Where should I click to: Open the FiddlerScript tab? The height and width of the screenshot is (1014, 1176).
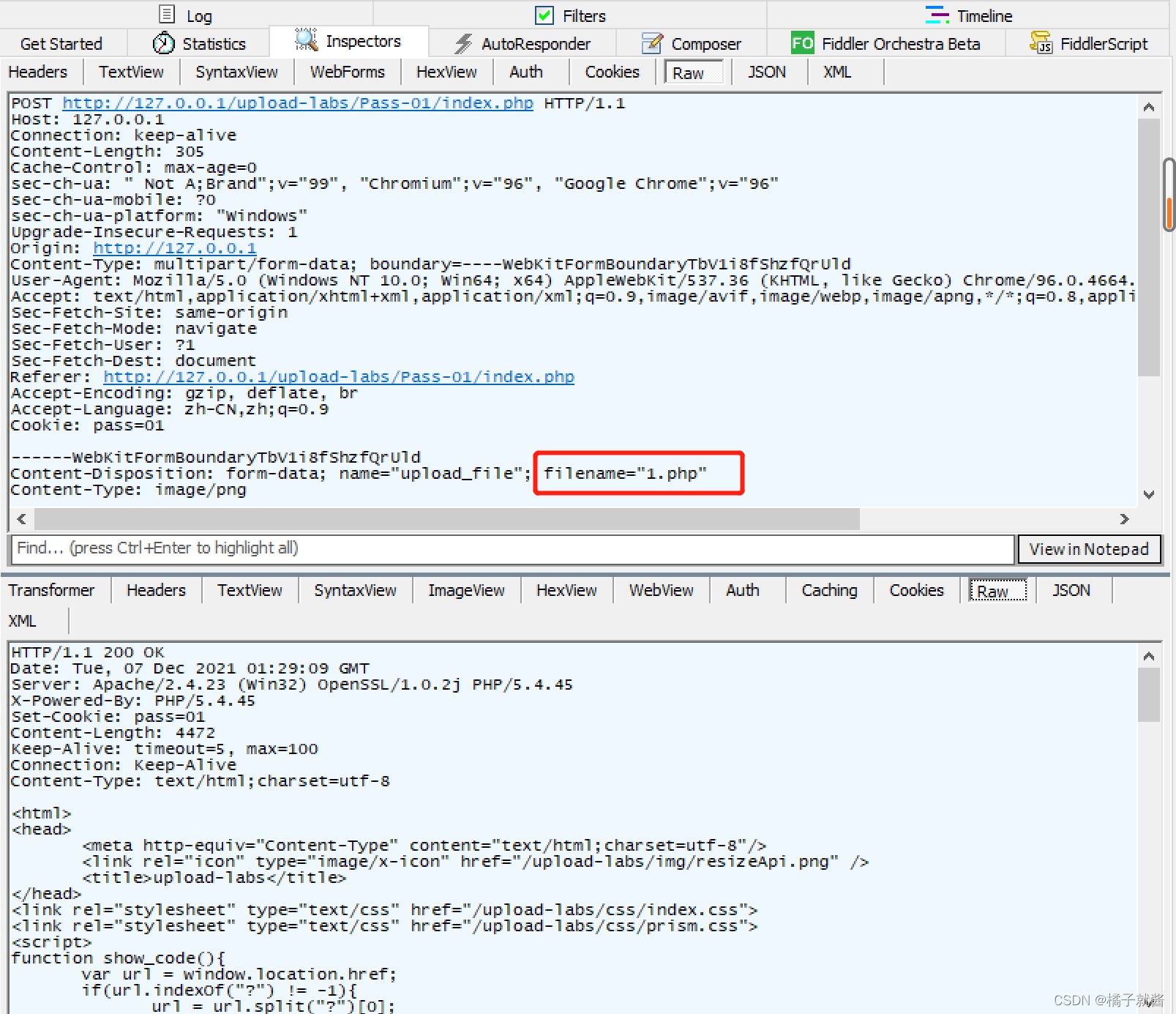coord(1089,44)
